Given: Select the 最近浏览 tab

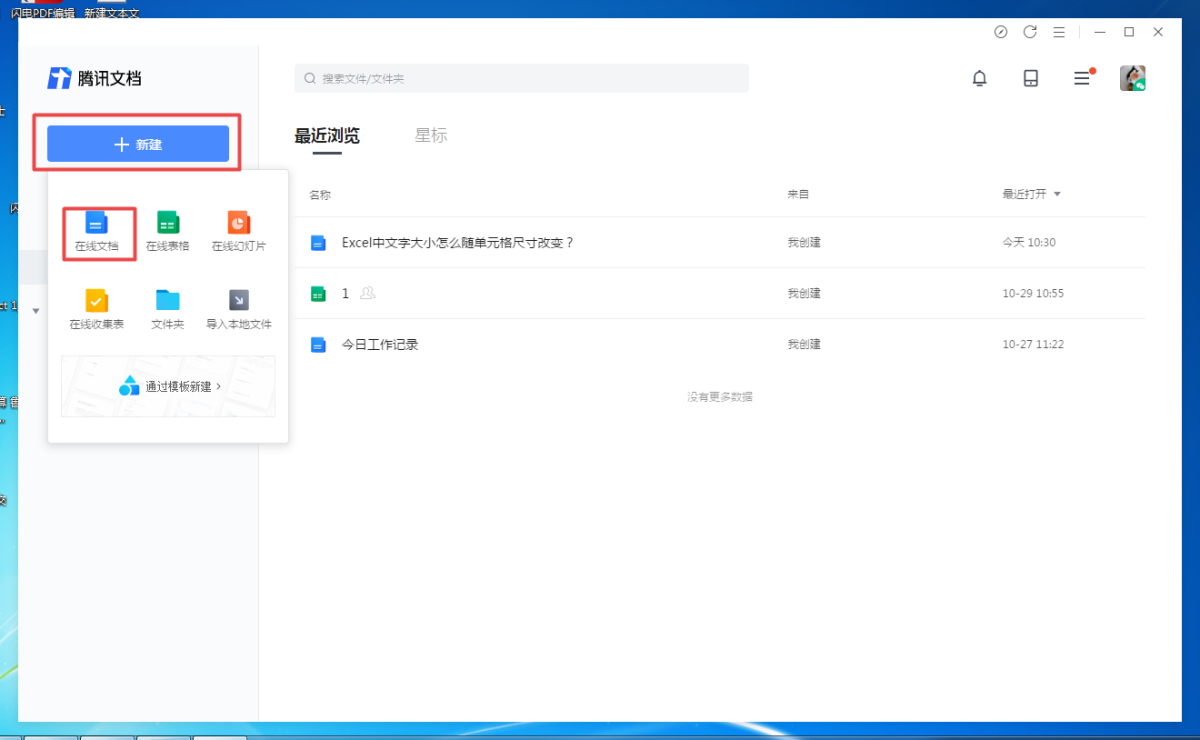Looking at the screenshot, I should (327, 136).
